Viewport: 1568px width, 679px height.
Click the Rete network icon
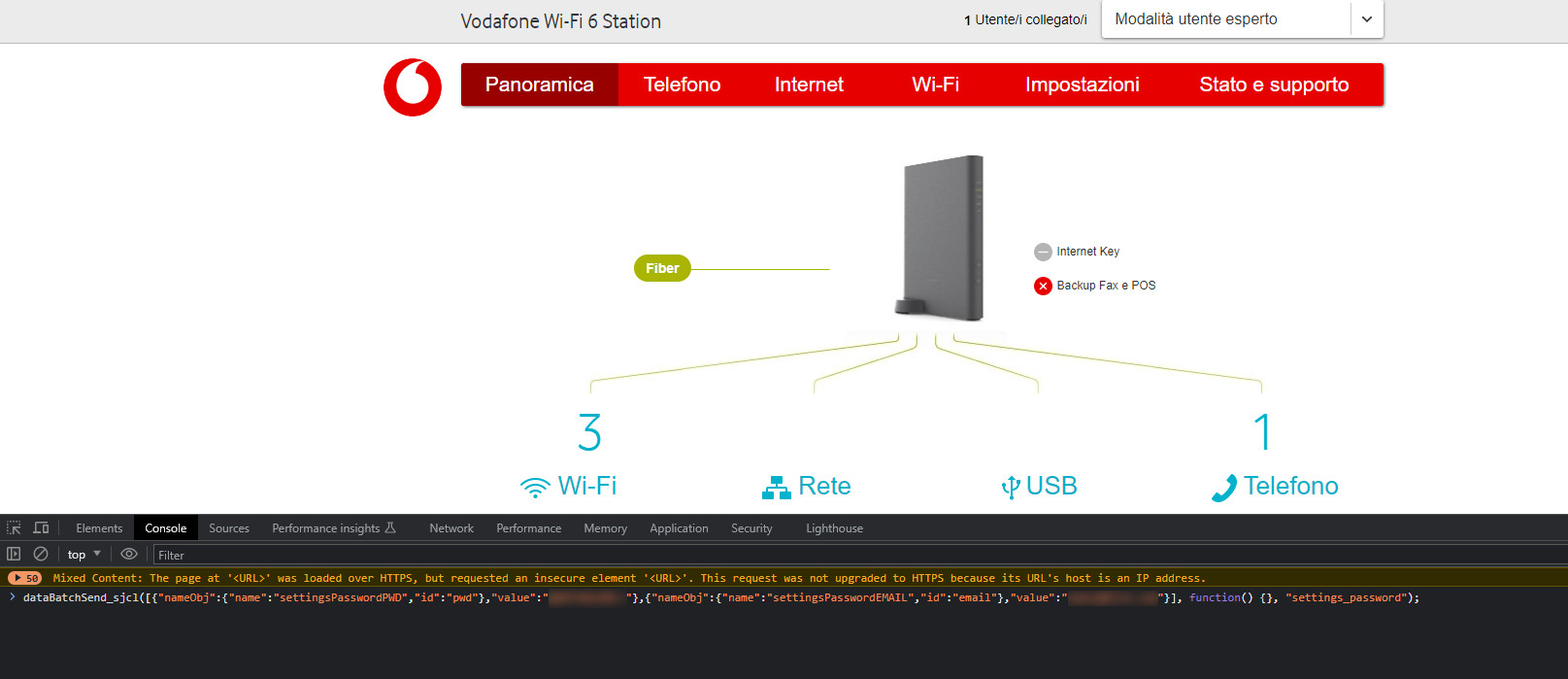click(776, 487)
